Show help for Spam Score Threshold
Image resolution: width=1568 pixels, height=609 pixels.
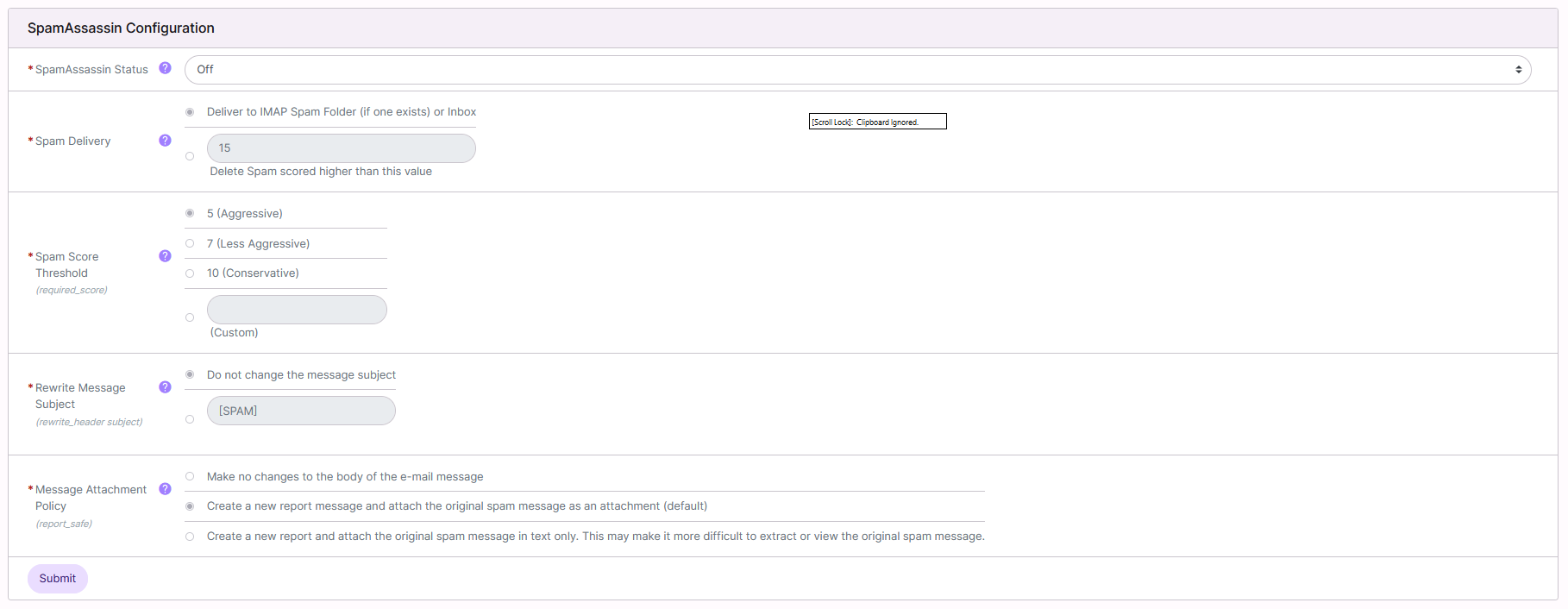point(165,256)
